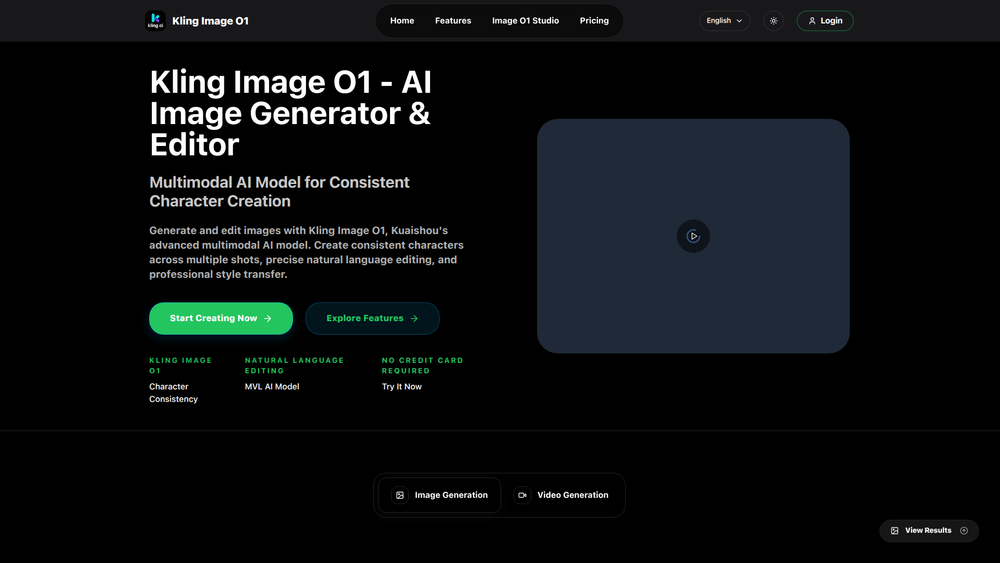
Task: Click the arrow in Start Creating Now
Action: [268, 318]
